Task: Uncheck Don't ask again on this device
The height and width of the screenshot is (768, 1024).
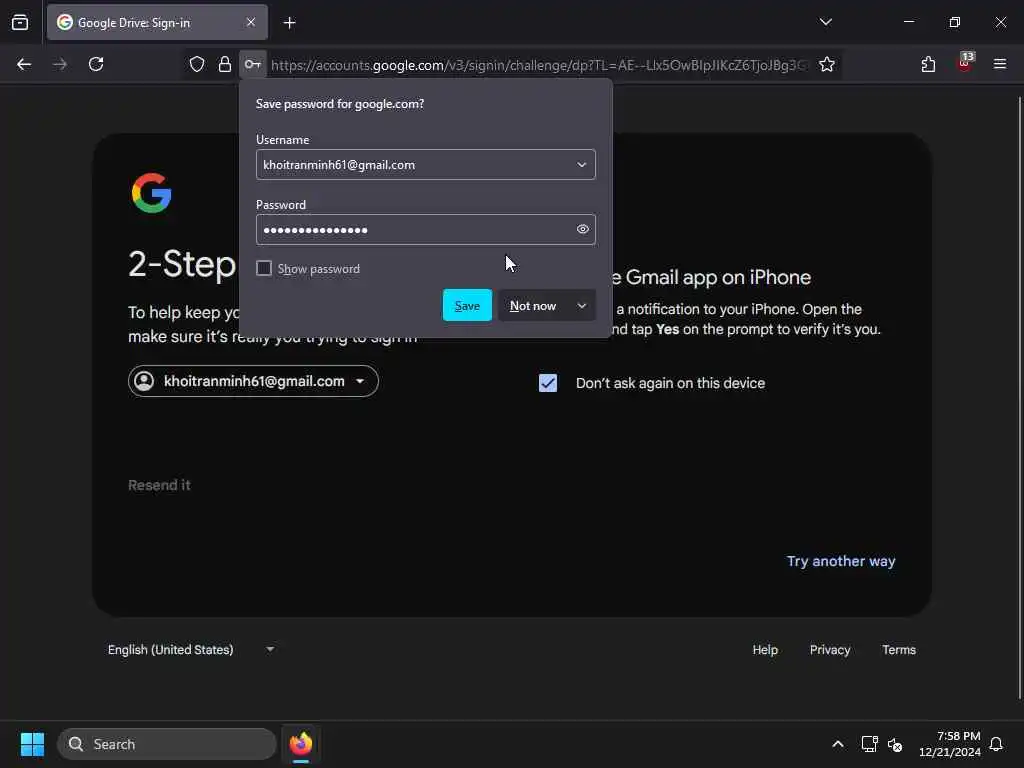Action: (x=548, y=383)
